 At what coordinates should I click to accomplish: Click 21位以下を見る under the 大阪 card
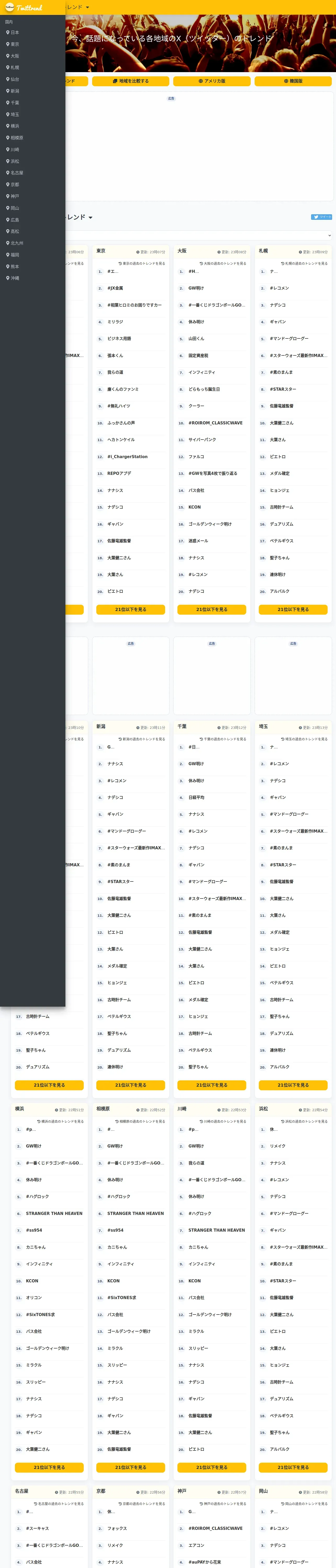(212, 609)
